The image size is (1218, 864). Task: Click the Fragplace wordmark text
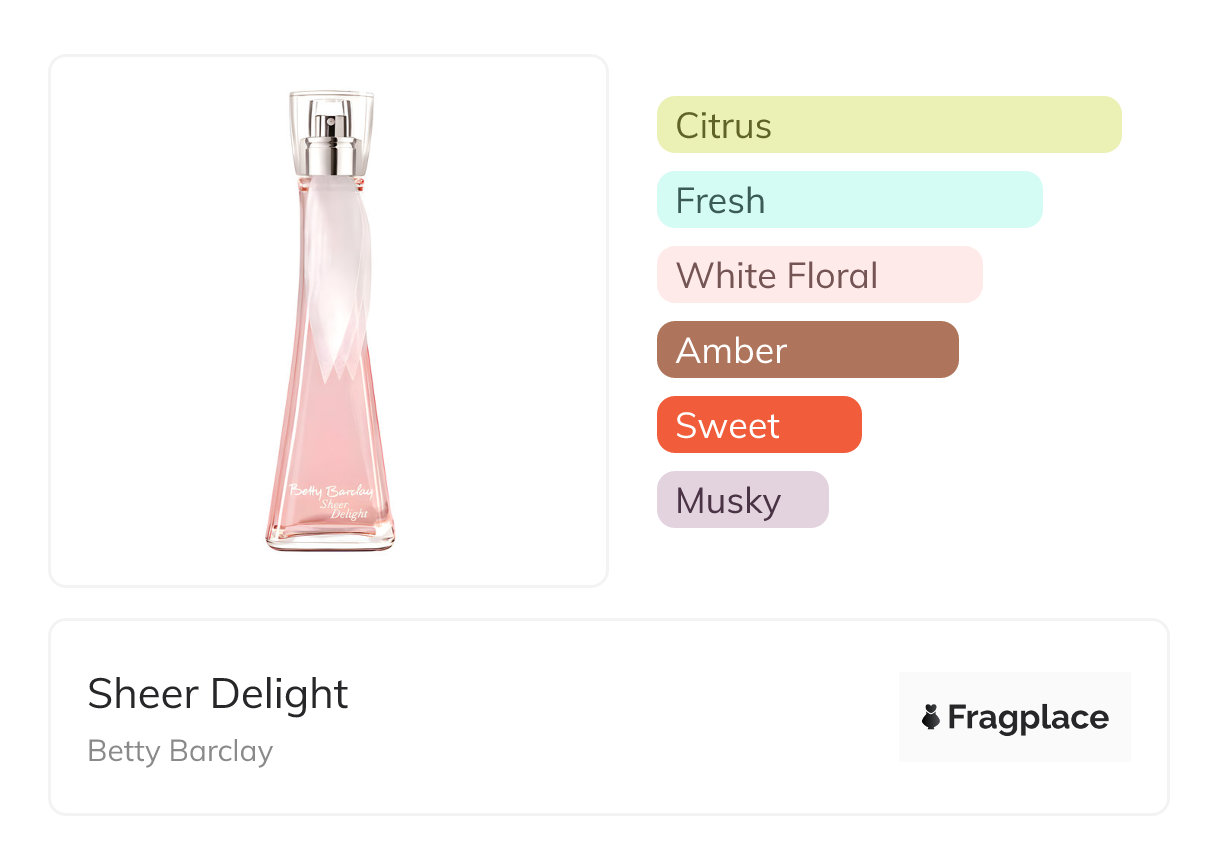(x=1028, y=718)
